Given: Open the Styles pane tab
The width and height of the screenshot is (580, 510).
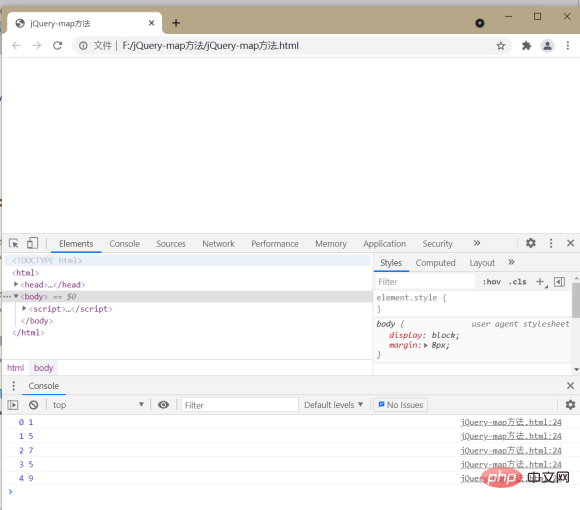Looking at the screenshot, I should [x=391, y=263].
